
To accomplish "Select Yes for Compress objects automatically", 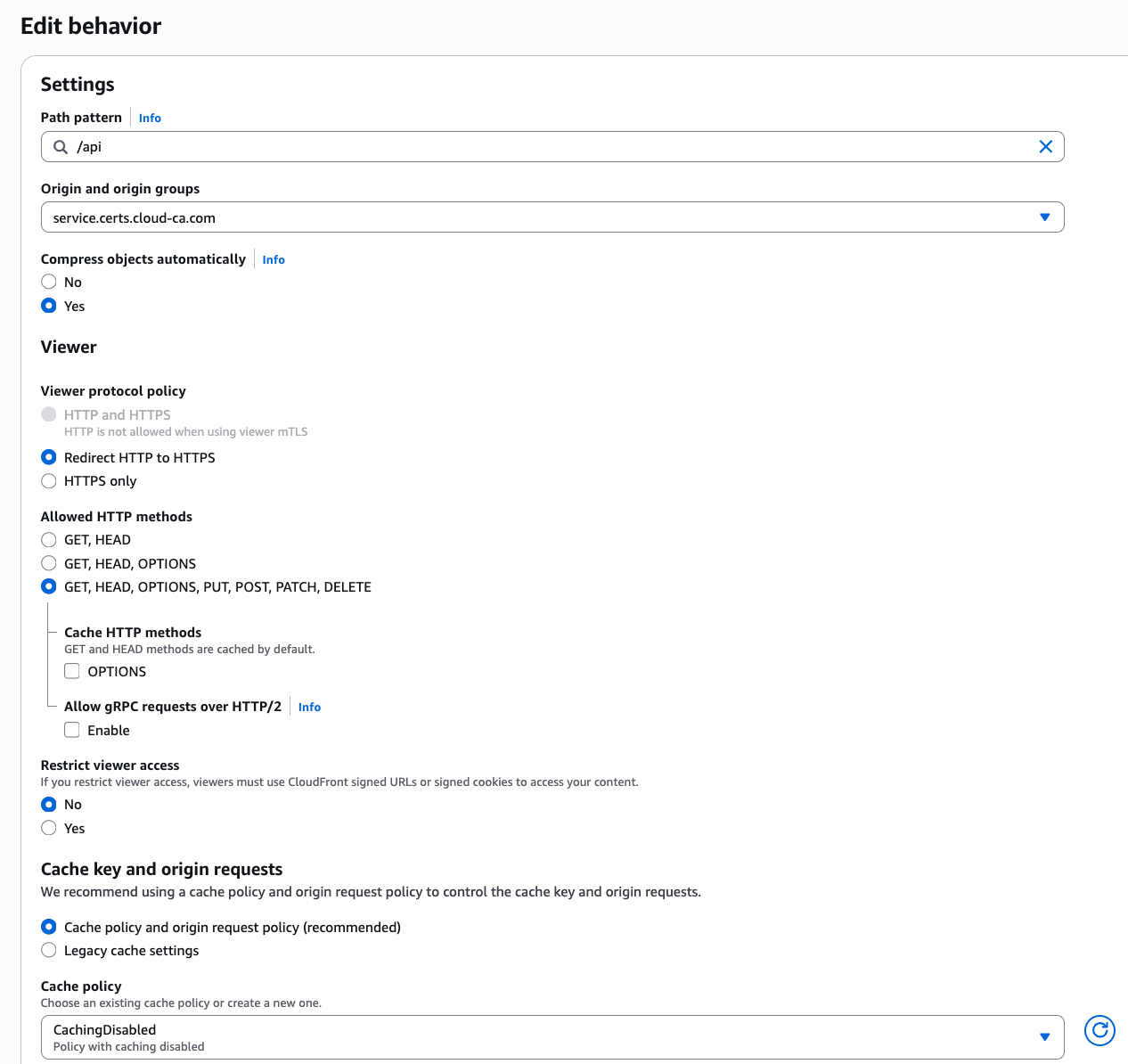I will (x=49, y=306).
